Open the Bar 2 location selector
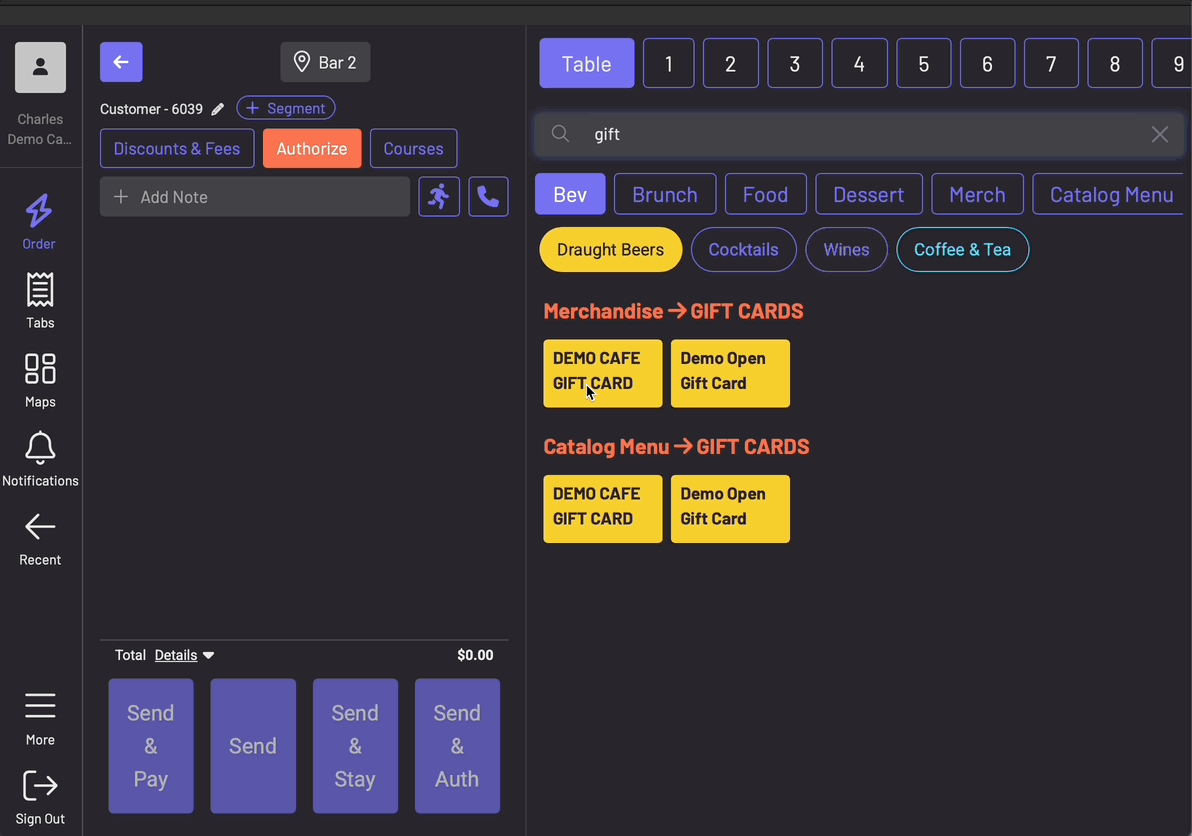The height and width of the screenshot is (836, 1192). coord(325,63)
